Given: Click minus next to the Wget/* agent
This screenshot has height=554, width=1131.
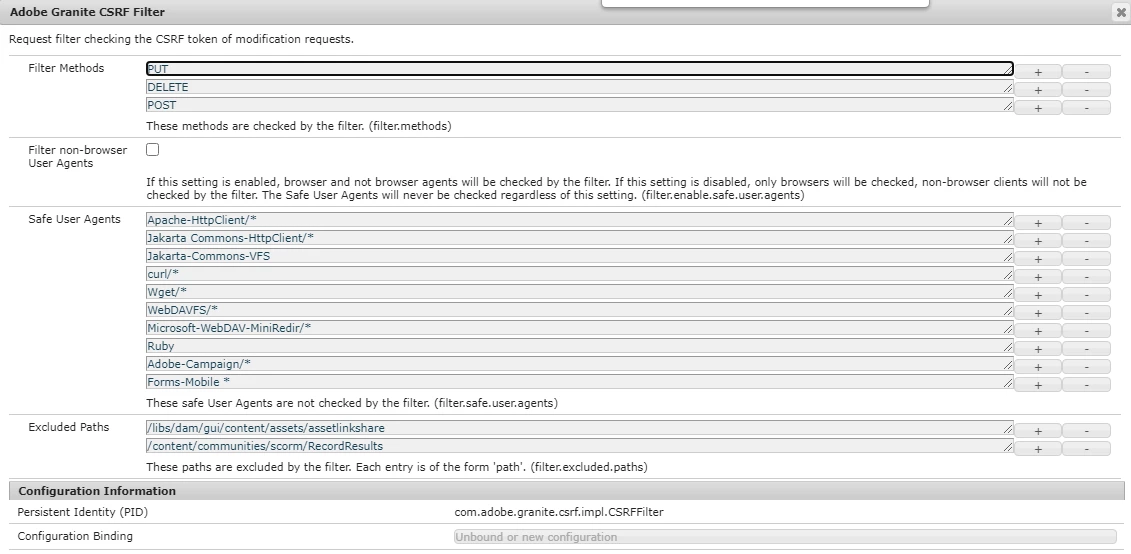Looking at the screenshot, I should click(x=1086, y=294).
